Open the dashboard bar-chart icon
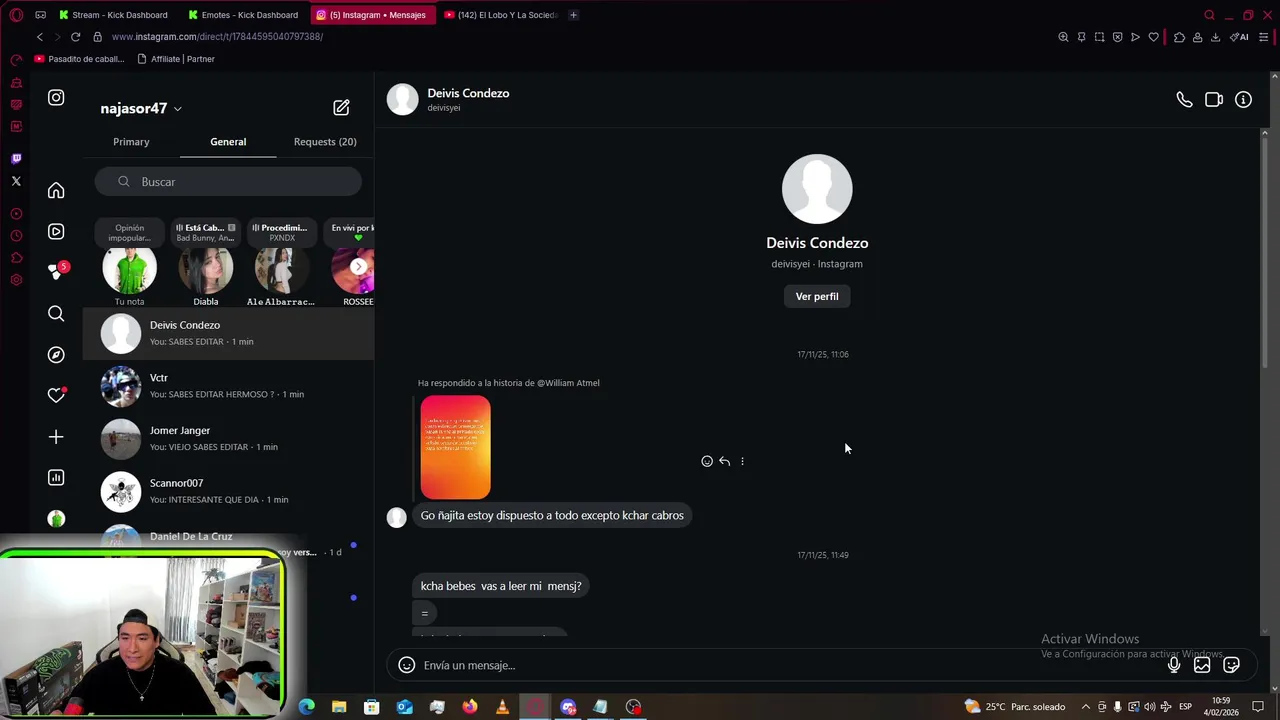The height and width of the screenshot is (720, 1280). tap(56, 478)
